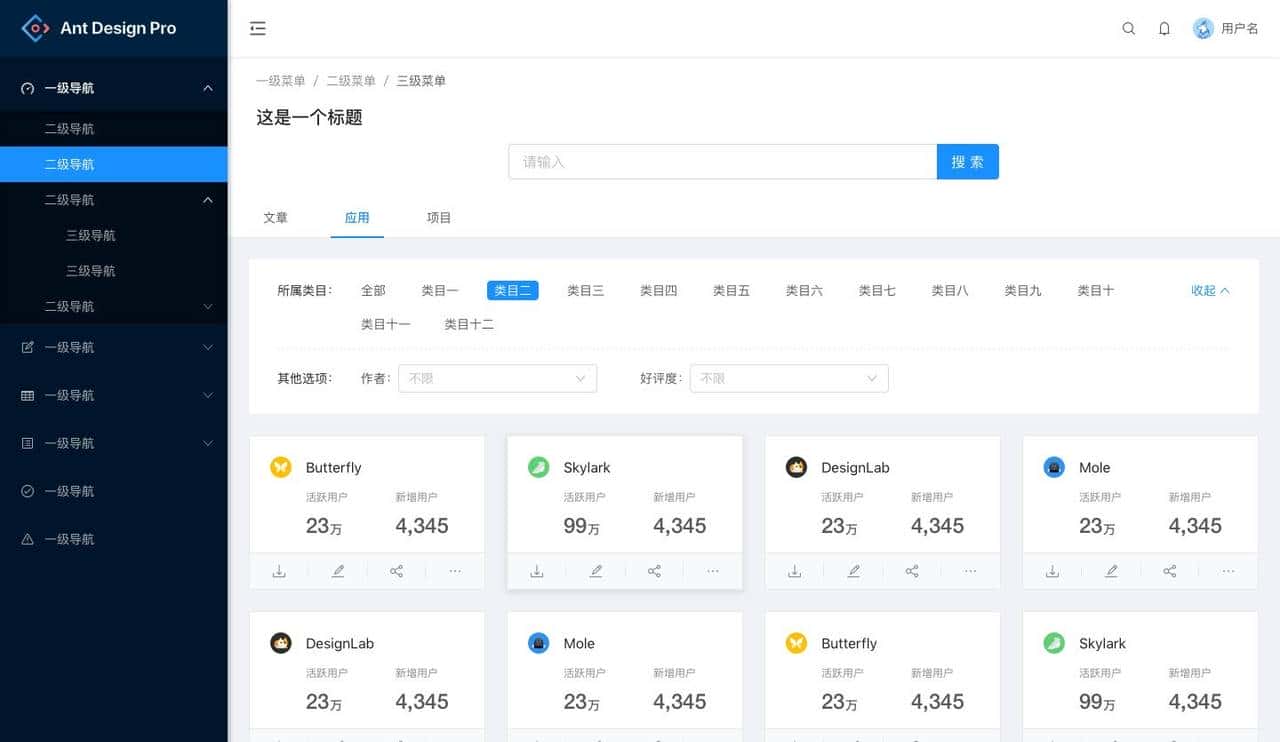Click the 一级菜单 breadcrumb link
Image resolution: width=1280 pixels, height=742 pixels.
tap(281, 80)
